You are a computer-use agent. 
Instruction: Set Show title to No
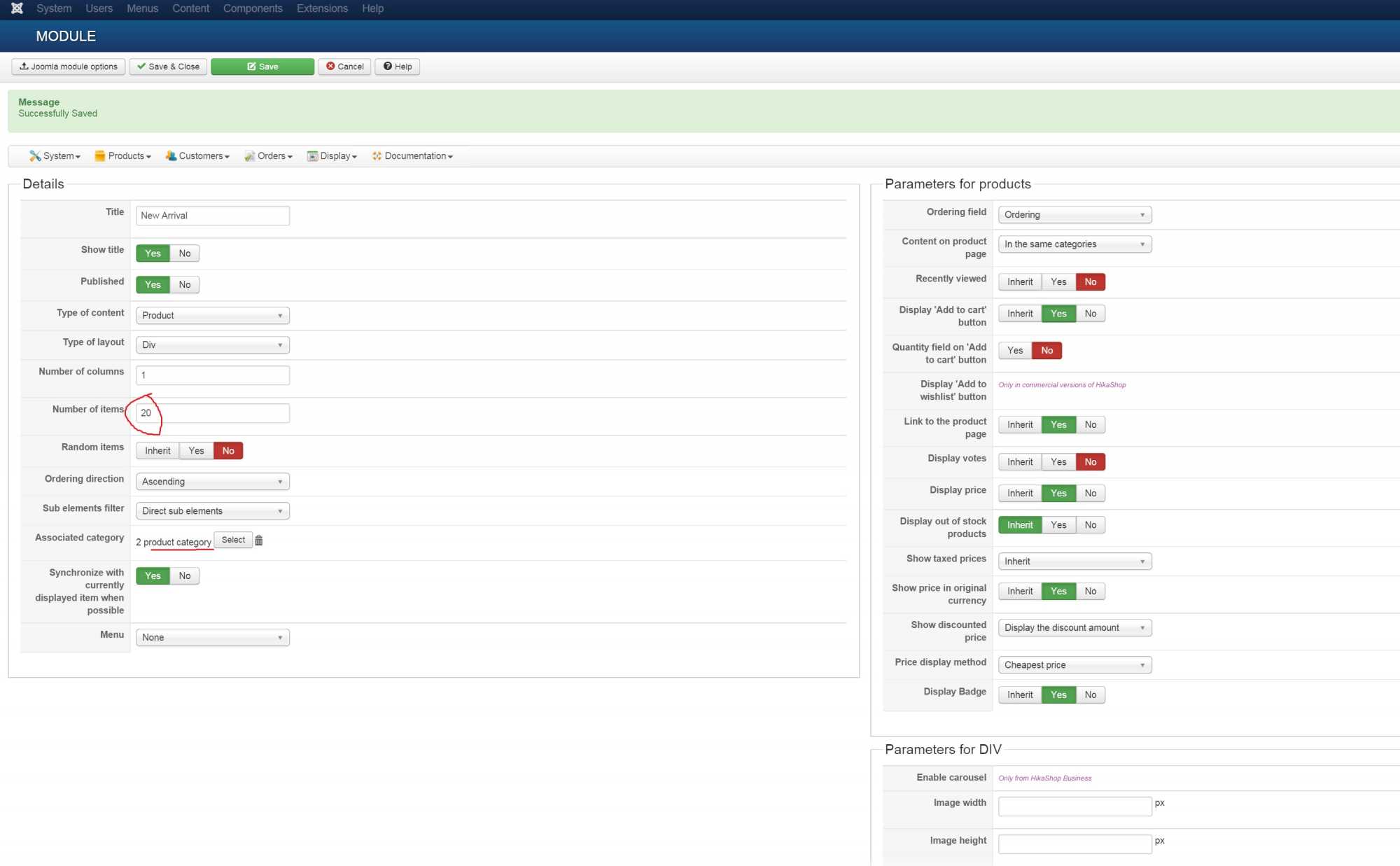185,253
